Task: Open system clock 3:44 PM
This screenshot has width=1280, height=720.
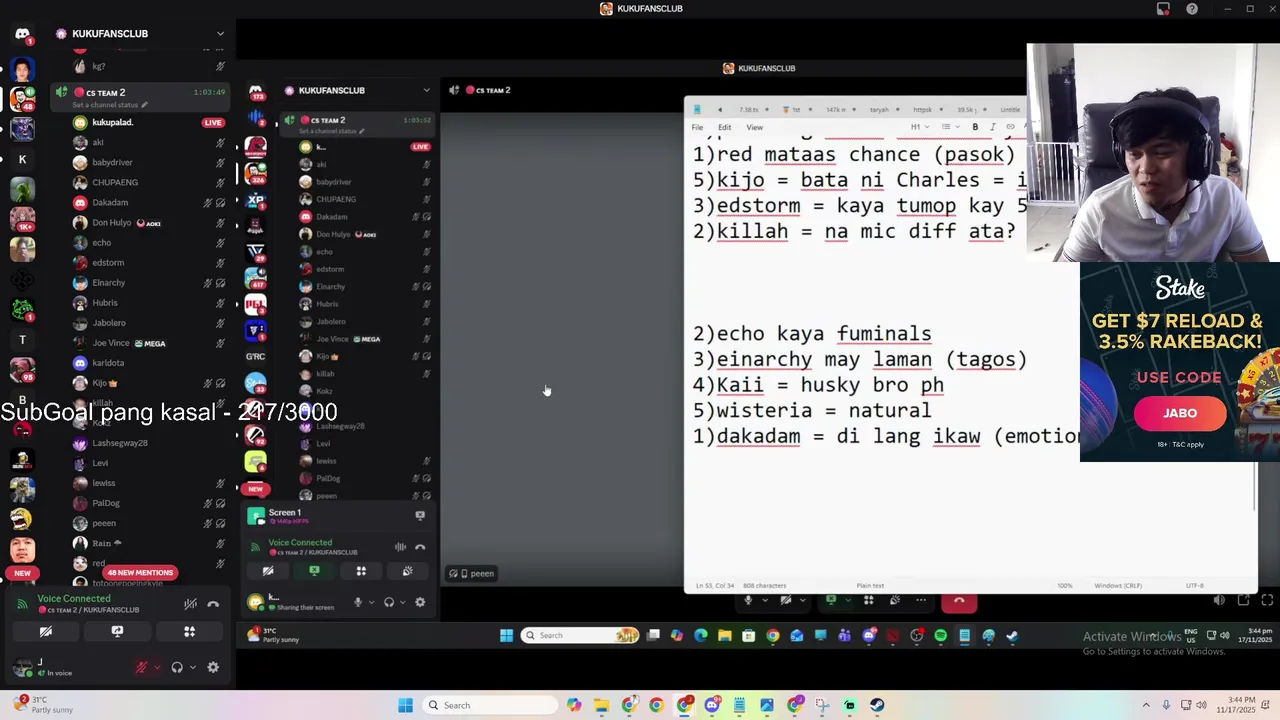Action: [1238, 705]
